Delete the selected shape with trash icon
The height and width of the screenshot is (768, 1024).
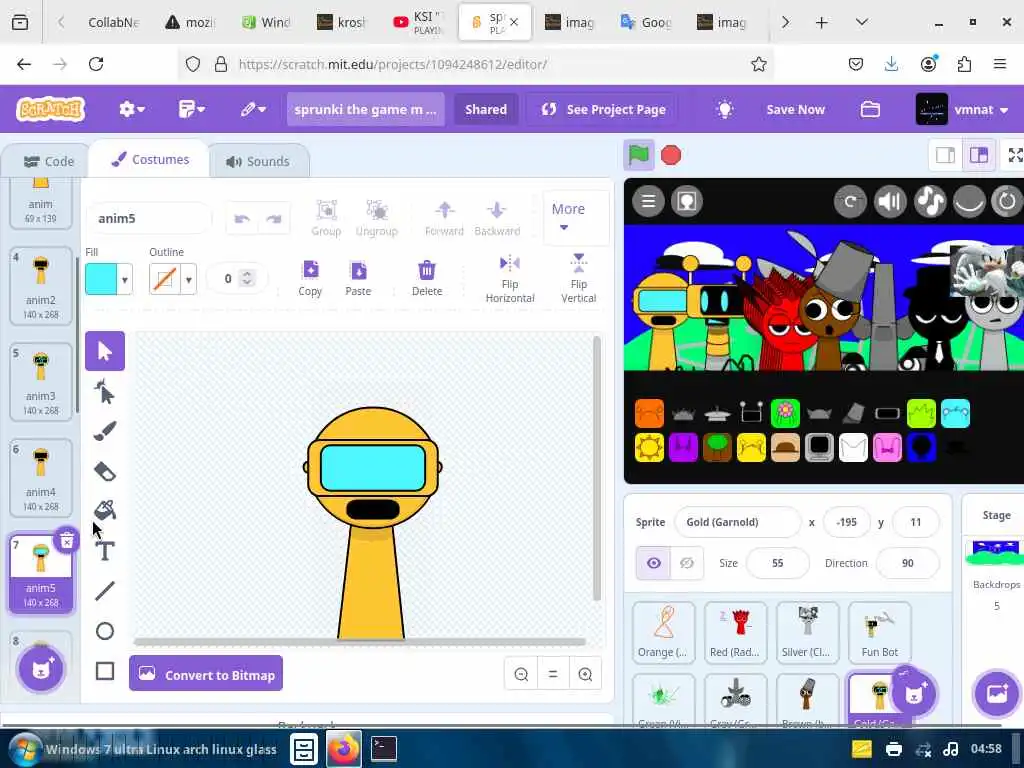coord(426,278)
